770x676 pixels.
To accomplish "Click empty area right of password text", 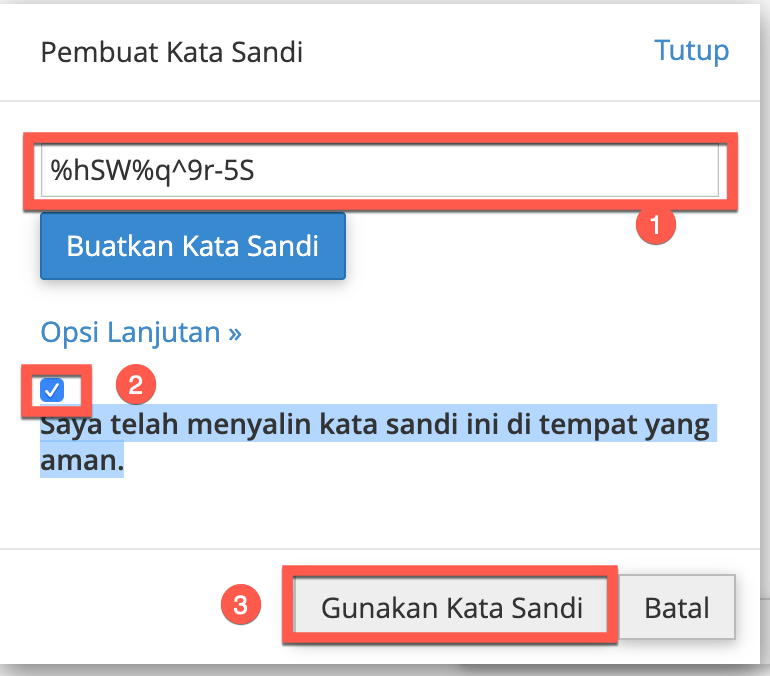I will (x=486, y=170).
